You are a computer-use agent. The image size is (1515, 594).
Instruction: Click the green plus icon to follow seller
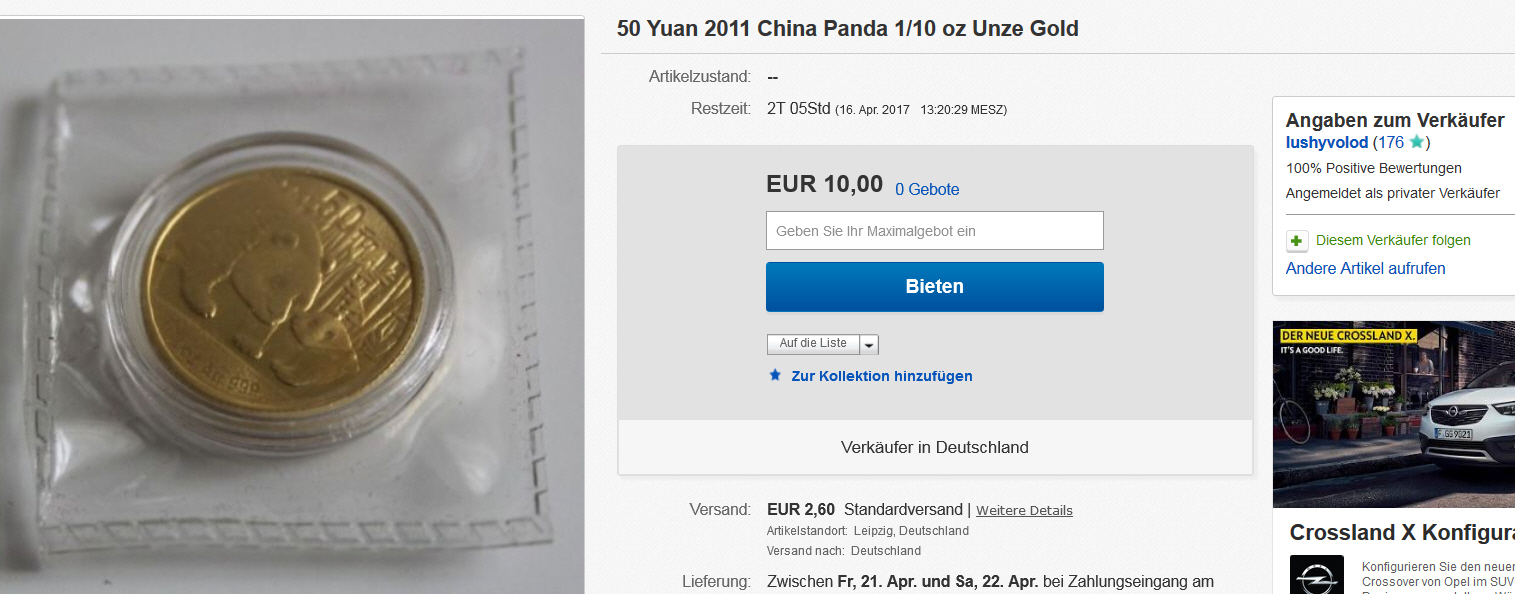pos(1297,241)
